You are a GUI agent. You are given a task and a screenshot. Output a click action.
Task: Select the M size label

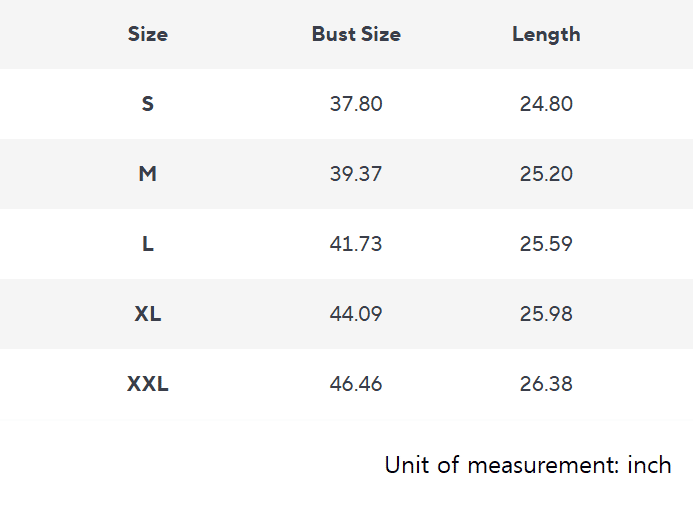[x=148, y=174]
